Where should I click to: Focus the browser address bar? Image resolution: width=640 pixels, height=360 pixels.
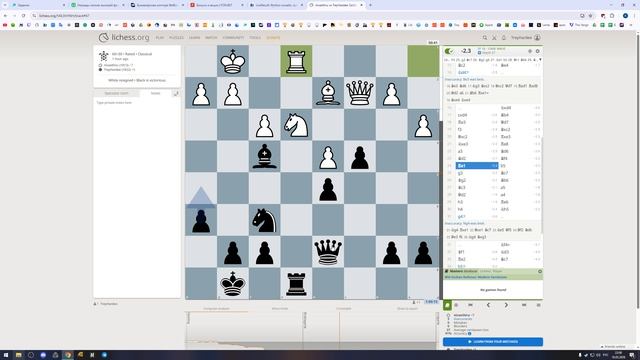pos(306,16)
